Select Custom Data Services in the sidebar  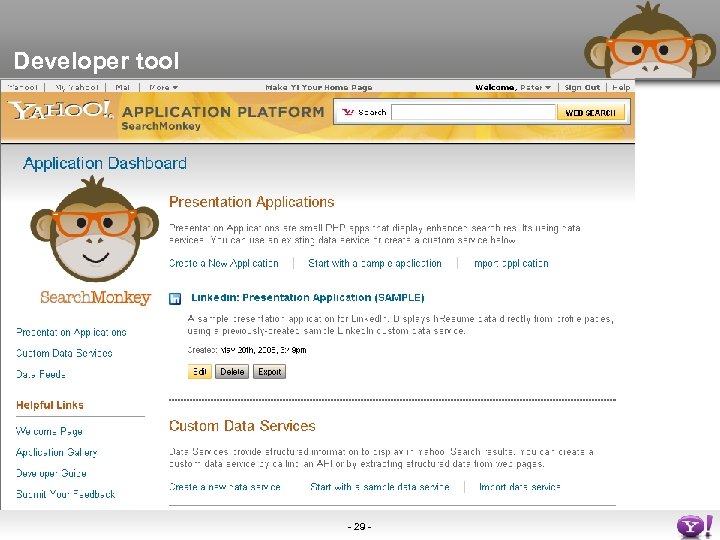point(64,353)
